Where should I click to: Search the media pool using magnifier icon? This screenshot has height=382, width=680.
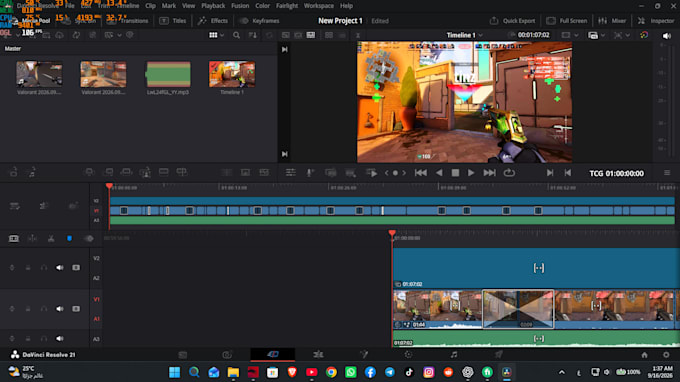point(236,35)
